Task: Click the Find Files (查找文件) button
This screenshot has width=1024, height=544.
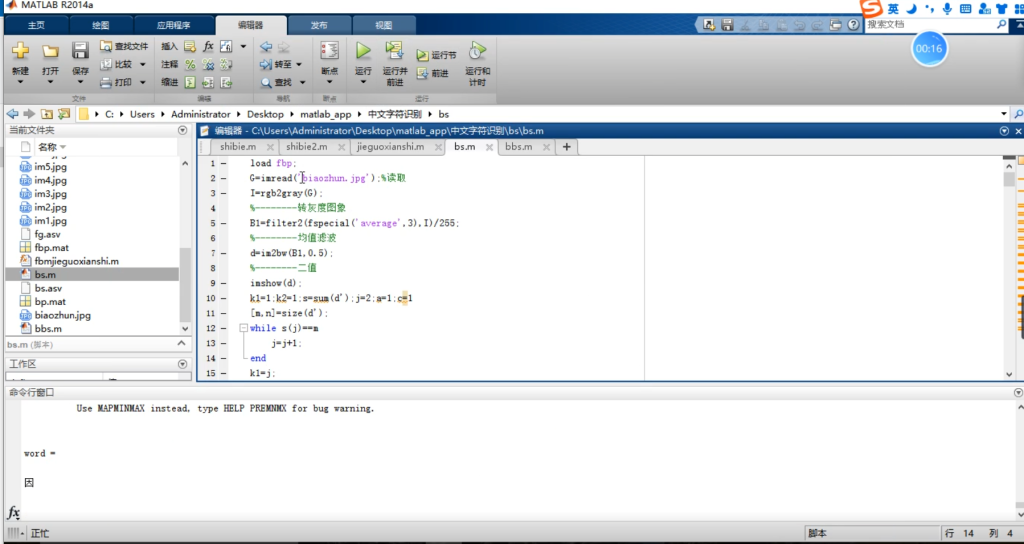Action: (124, 46)
